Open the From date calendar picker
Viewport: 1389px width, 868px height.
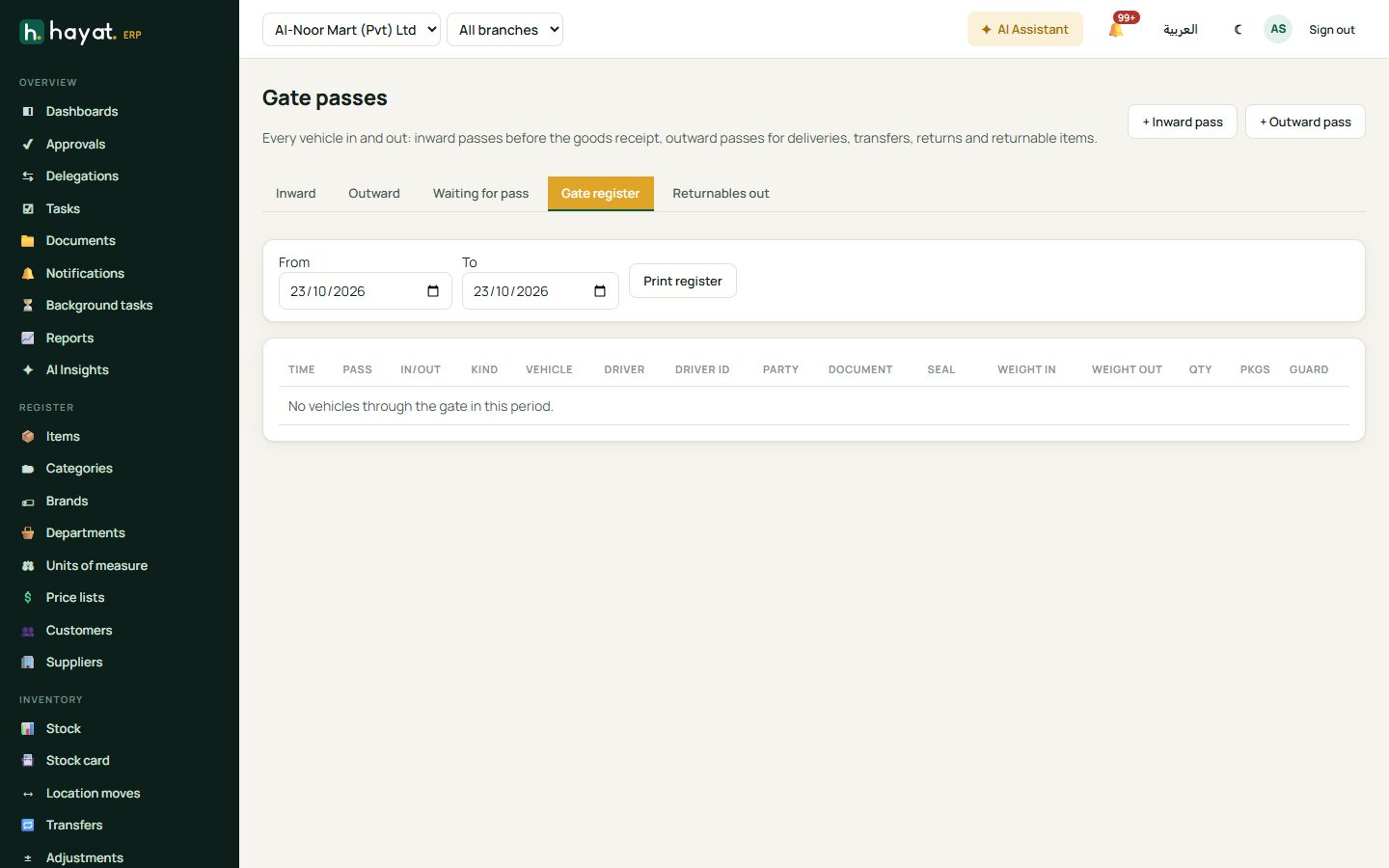click(433, 291)
